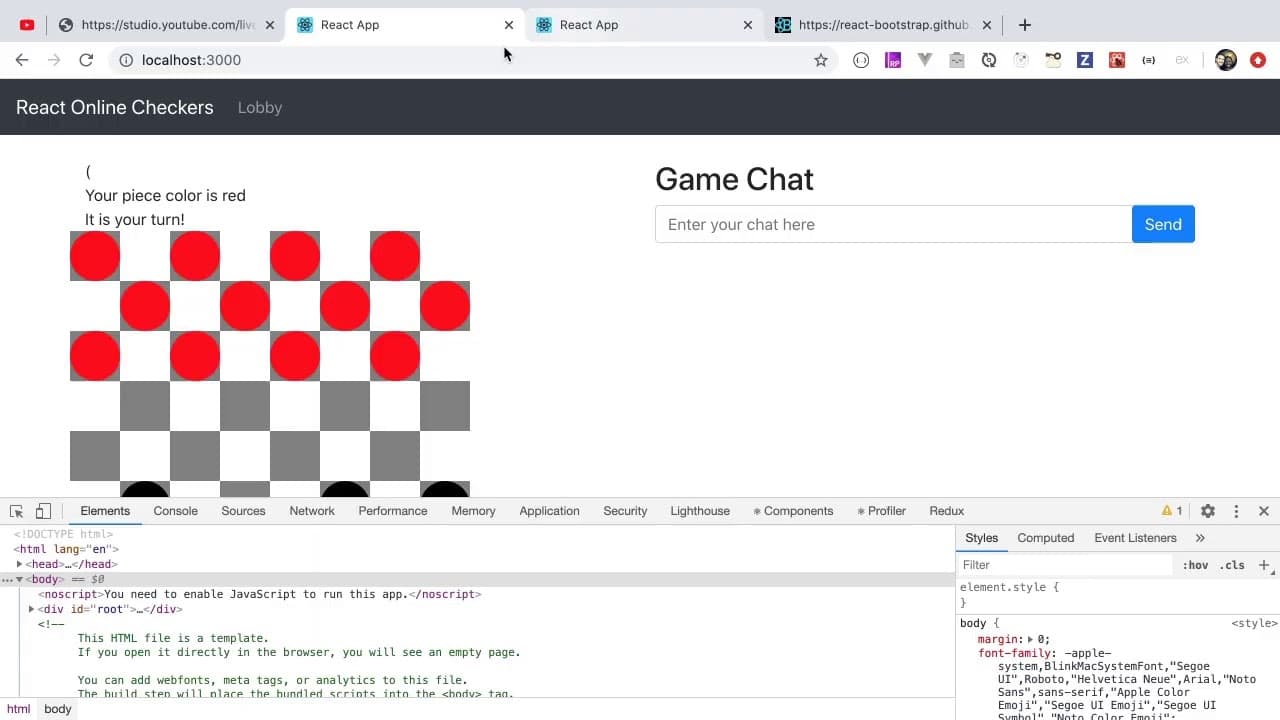Close the second React App tab
The image size is (1280, 720).
[748, 25]
